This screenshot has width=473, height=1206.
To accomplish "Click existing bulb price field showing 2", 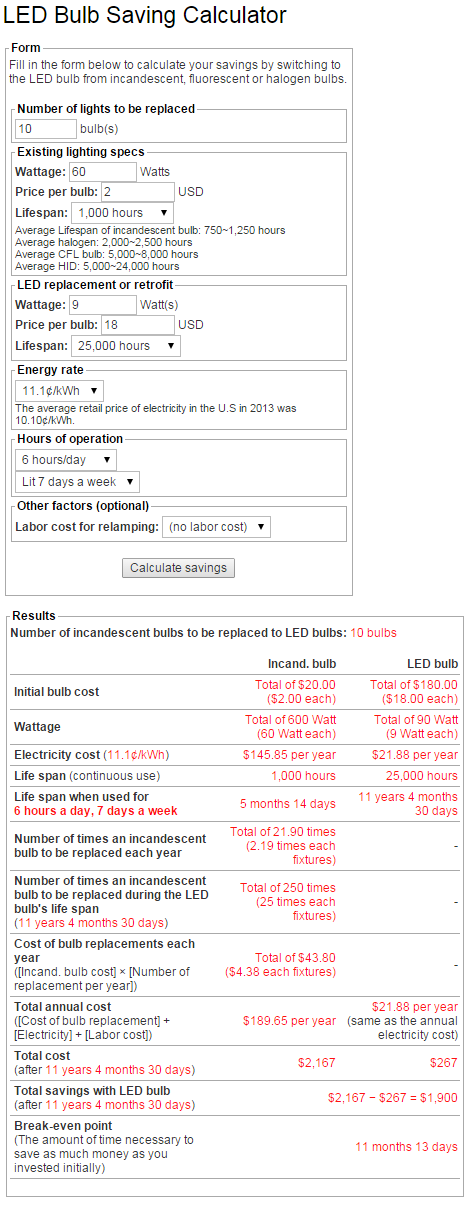I will click(x=137, y=191).
